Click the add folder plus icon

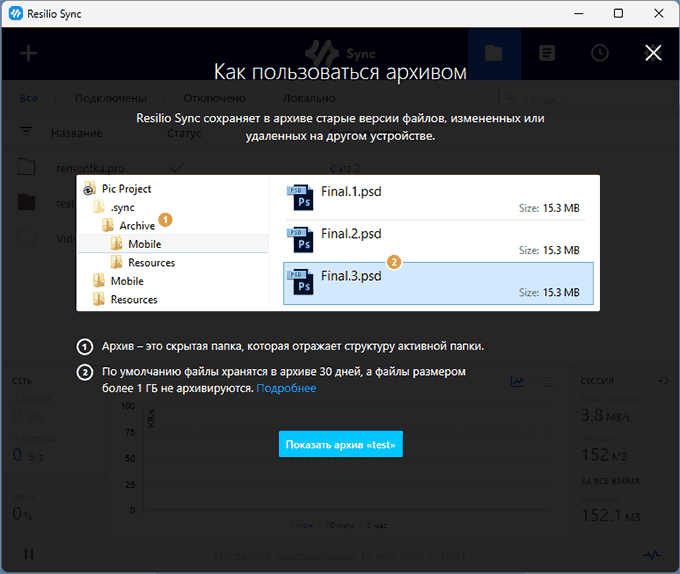pos(29,54)
